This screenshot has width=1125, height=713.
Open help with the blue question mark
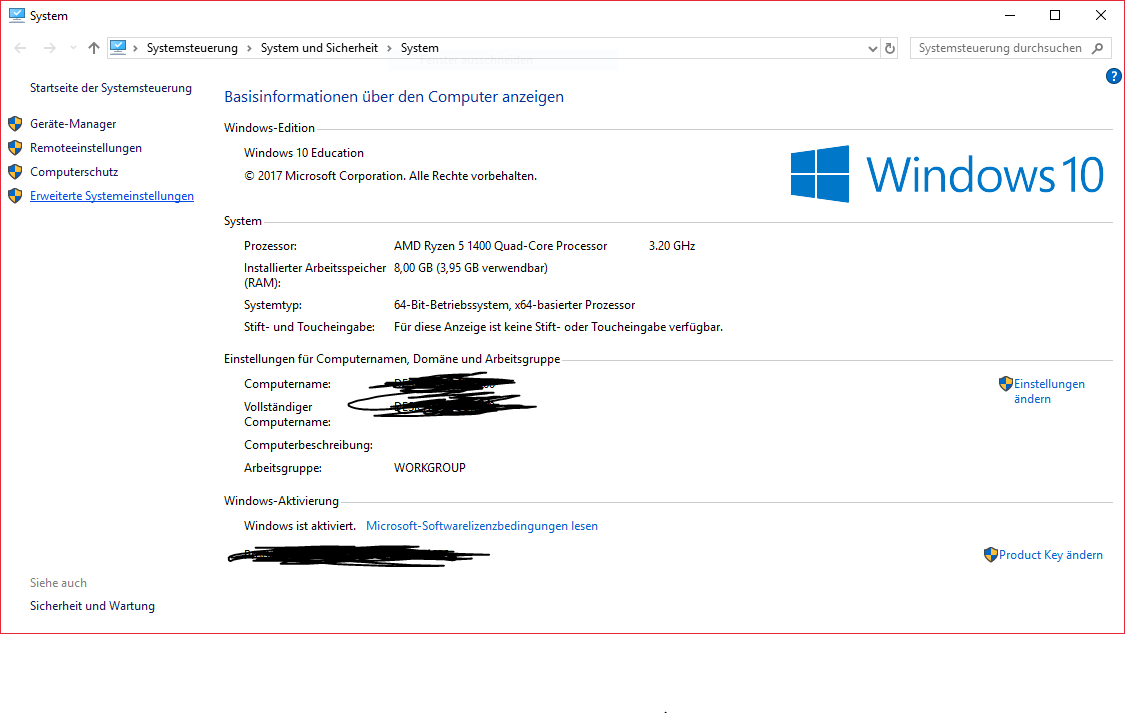coord(1114,76)
